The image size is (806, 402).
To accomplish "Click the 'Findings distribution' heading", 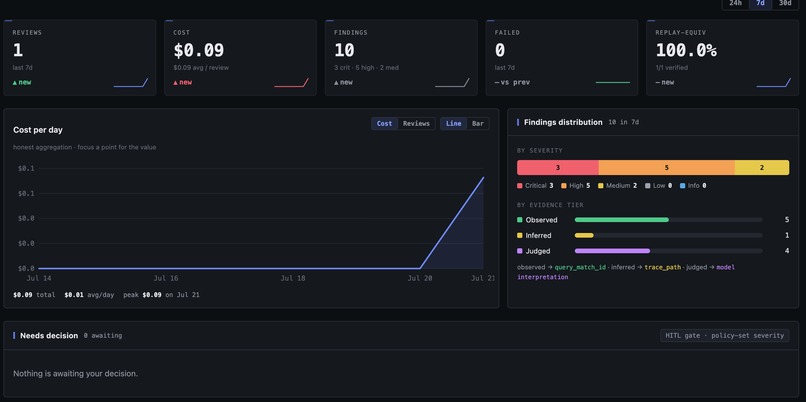I will 563,122.
